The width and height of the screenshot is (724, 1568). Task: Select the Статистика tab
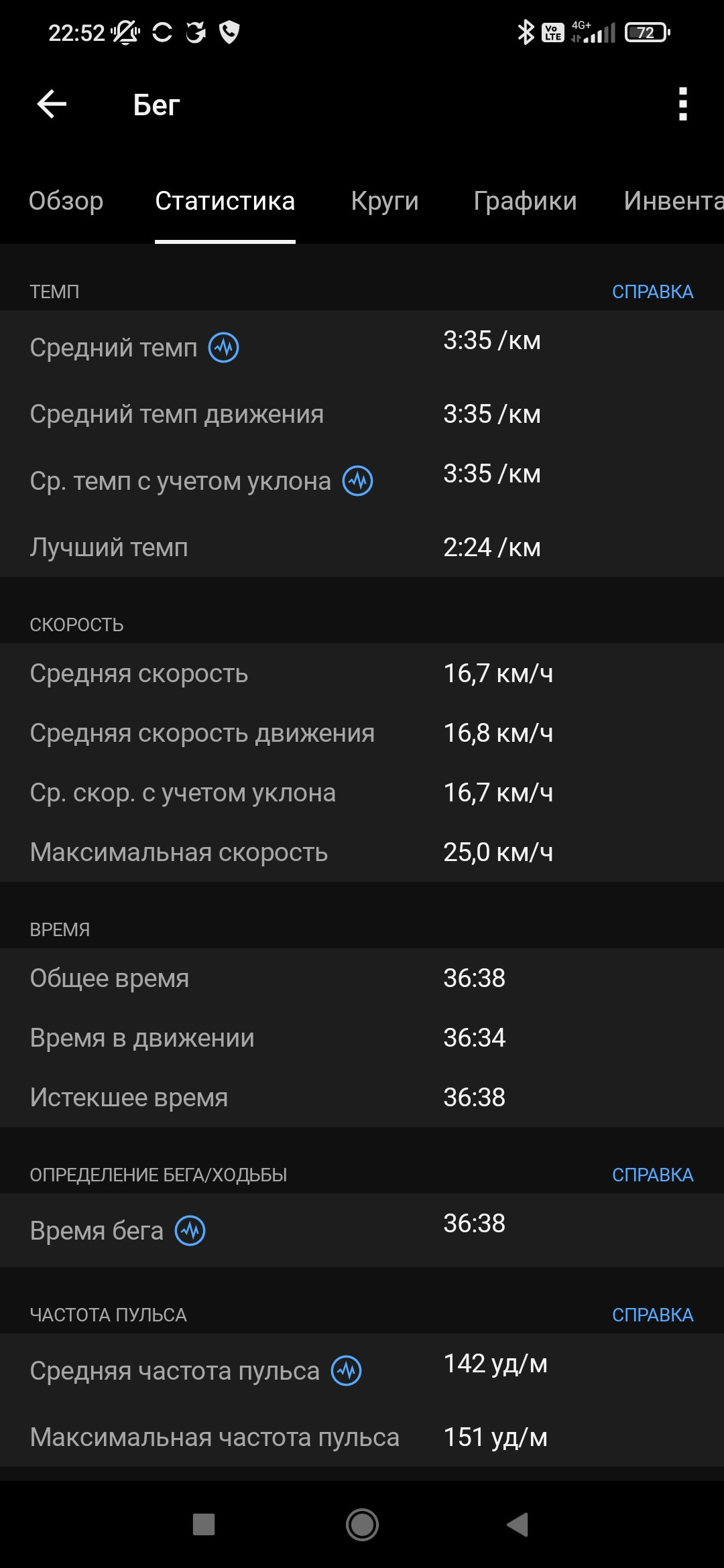[225, 201]
